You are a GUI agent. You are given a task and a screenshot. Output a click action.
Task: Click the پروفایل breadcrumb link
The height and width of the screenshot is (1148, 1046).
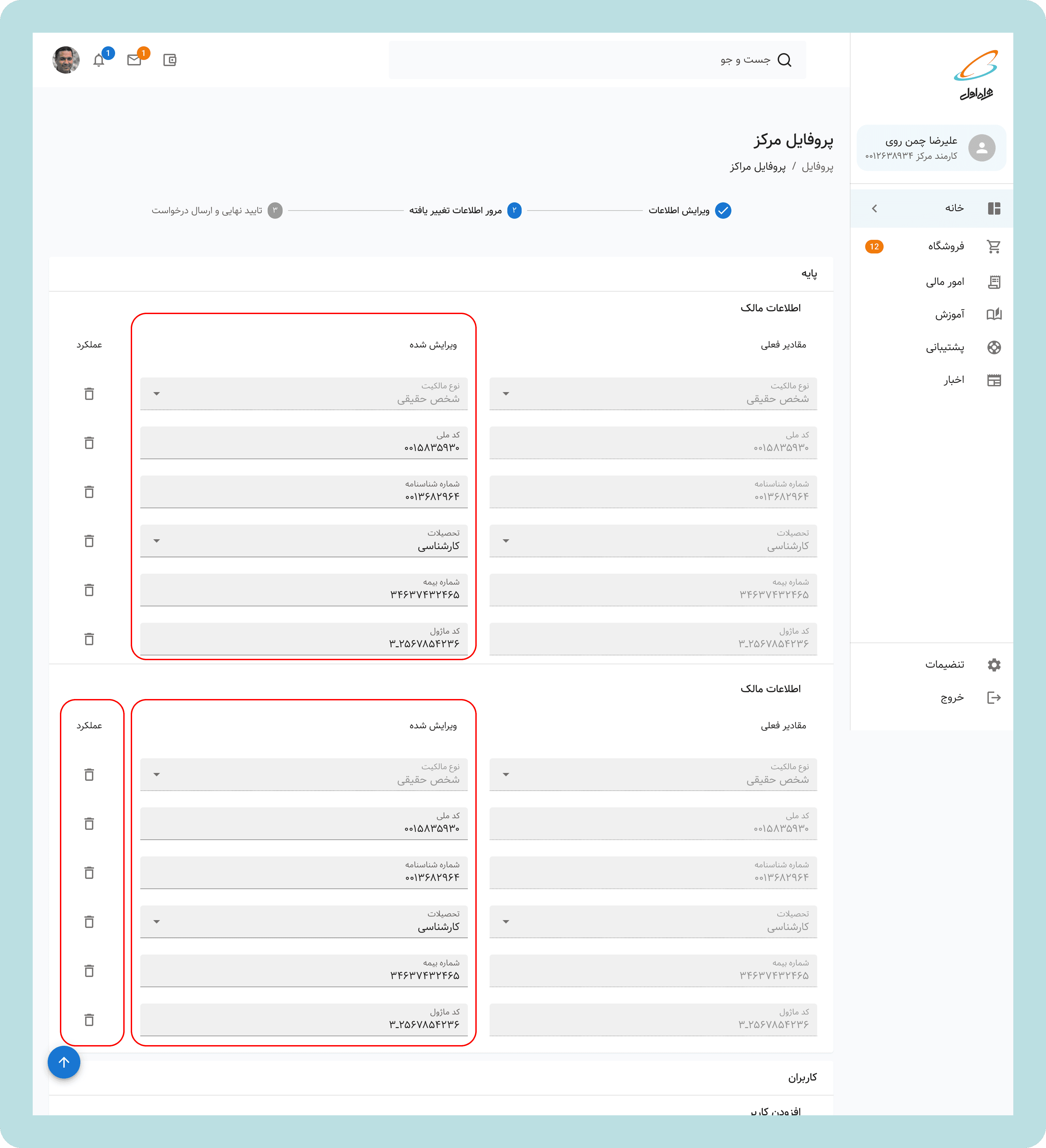click(x=817, y=166)
